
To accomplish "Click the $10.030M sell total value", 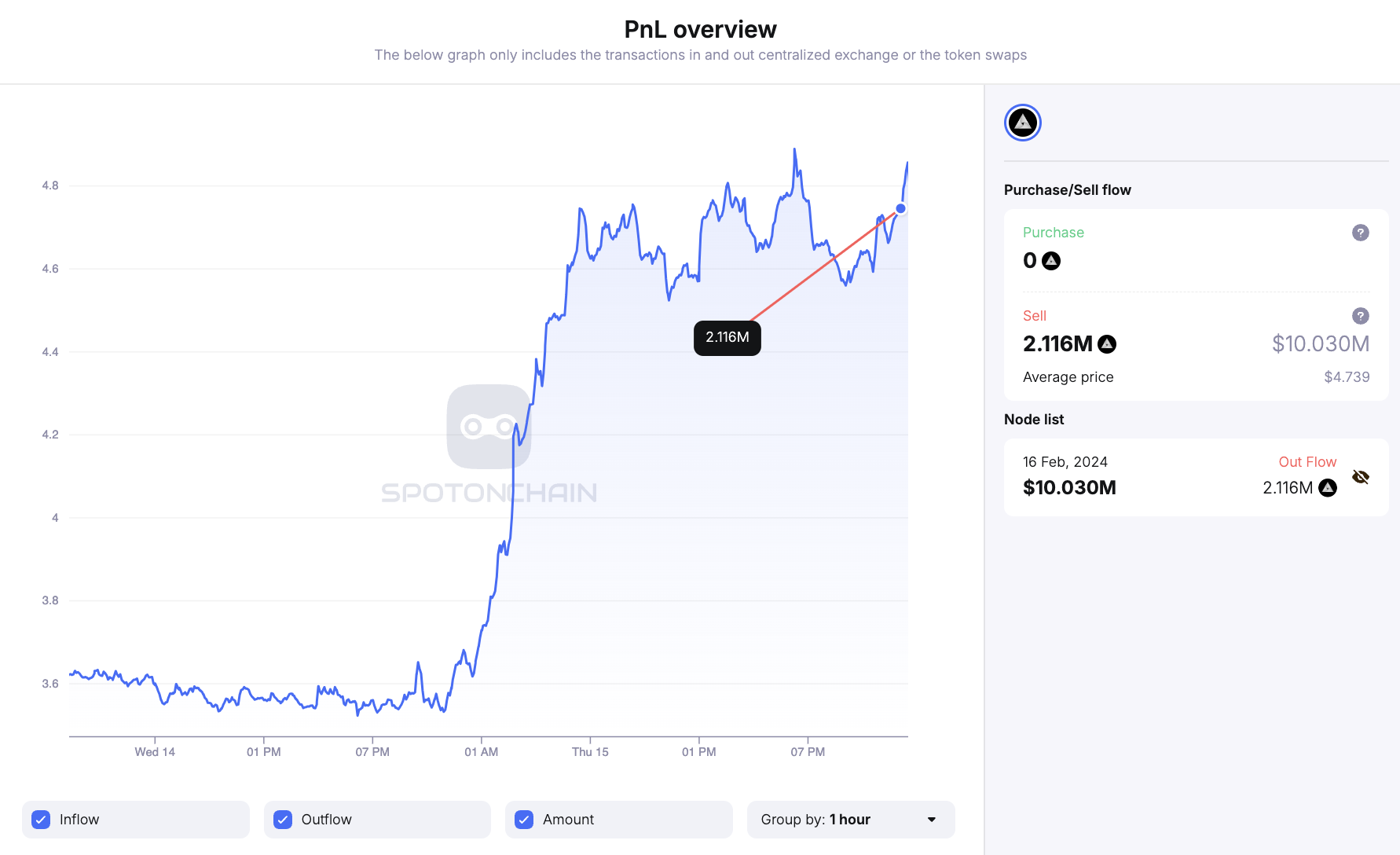I will tap(1320, 344).
